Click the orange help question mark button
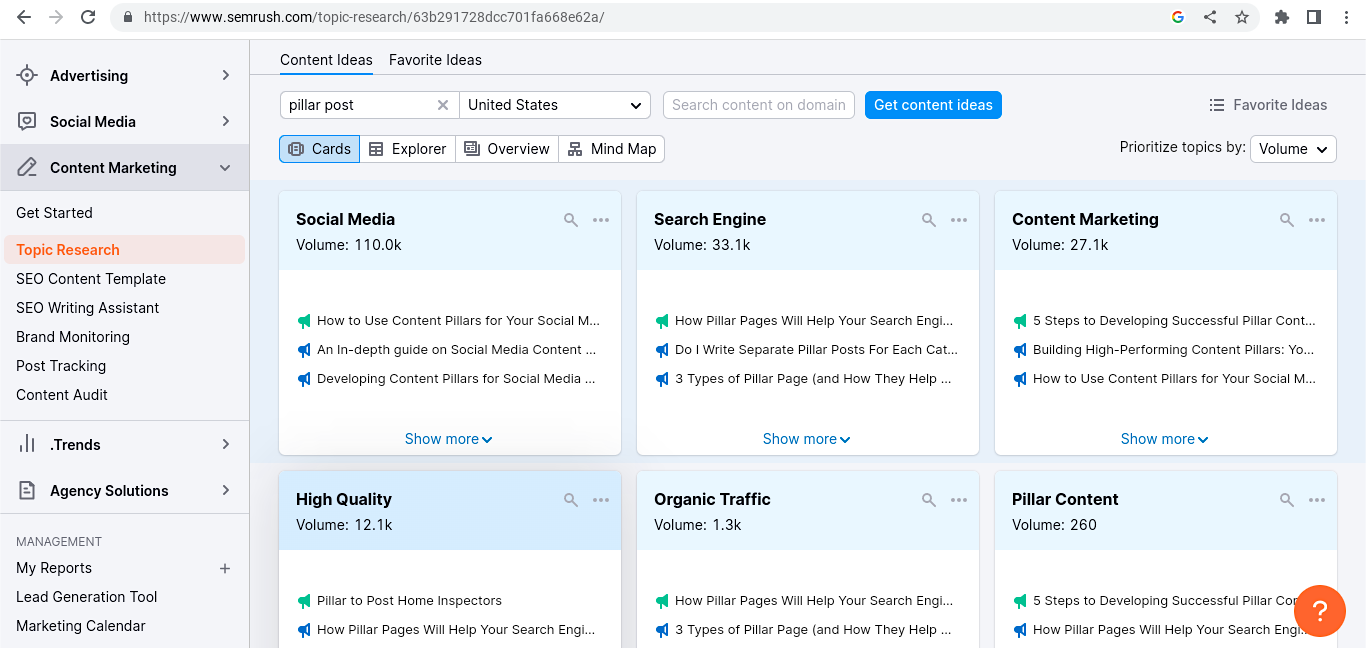This screenshot has width=1366, height=648. [1319, 611]
